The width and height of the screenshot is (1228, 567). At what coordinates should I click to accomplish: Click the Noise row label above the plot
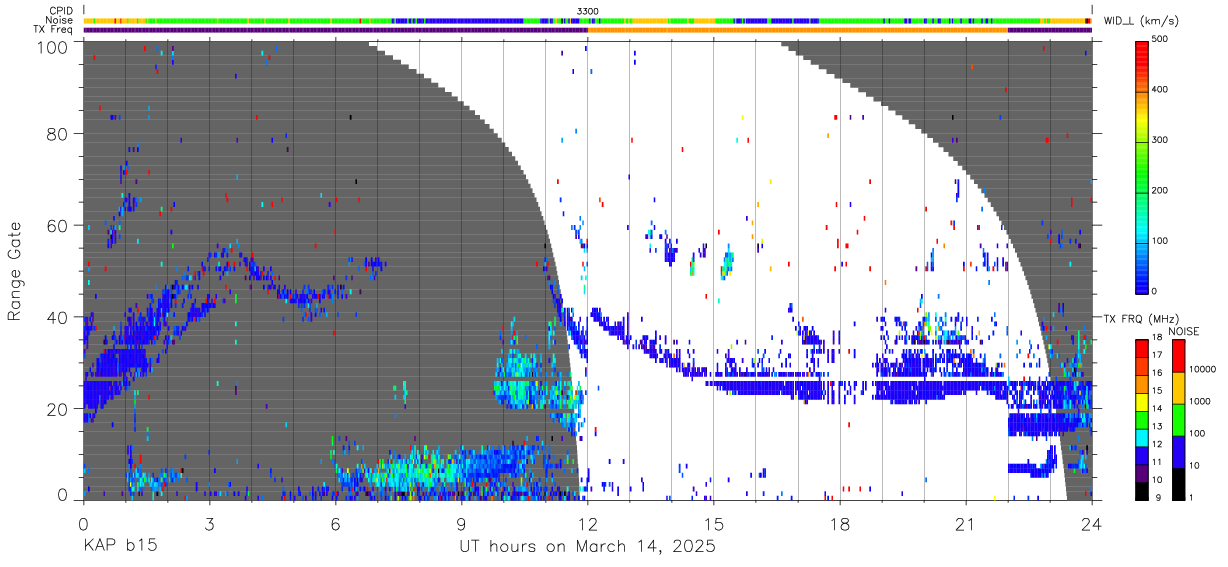(x=60, y=20)
